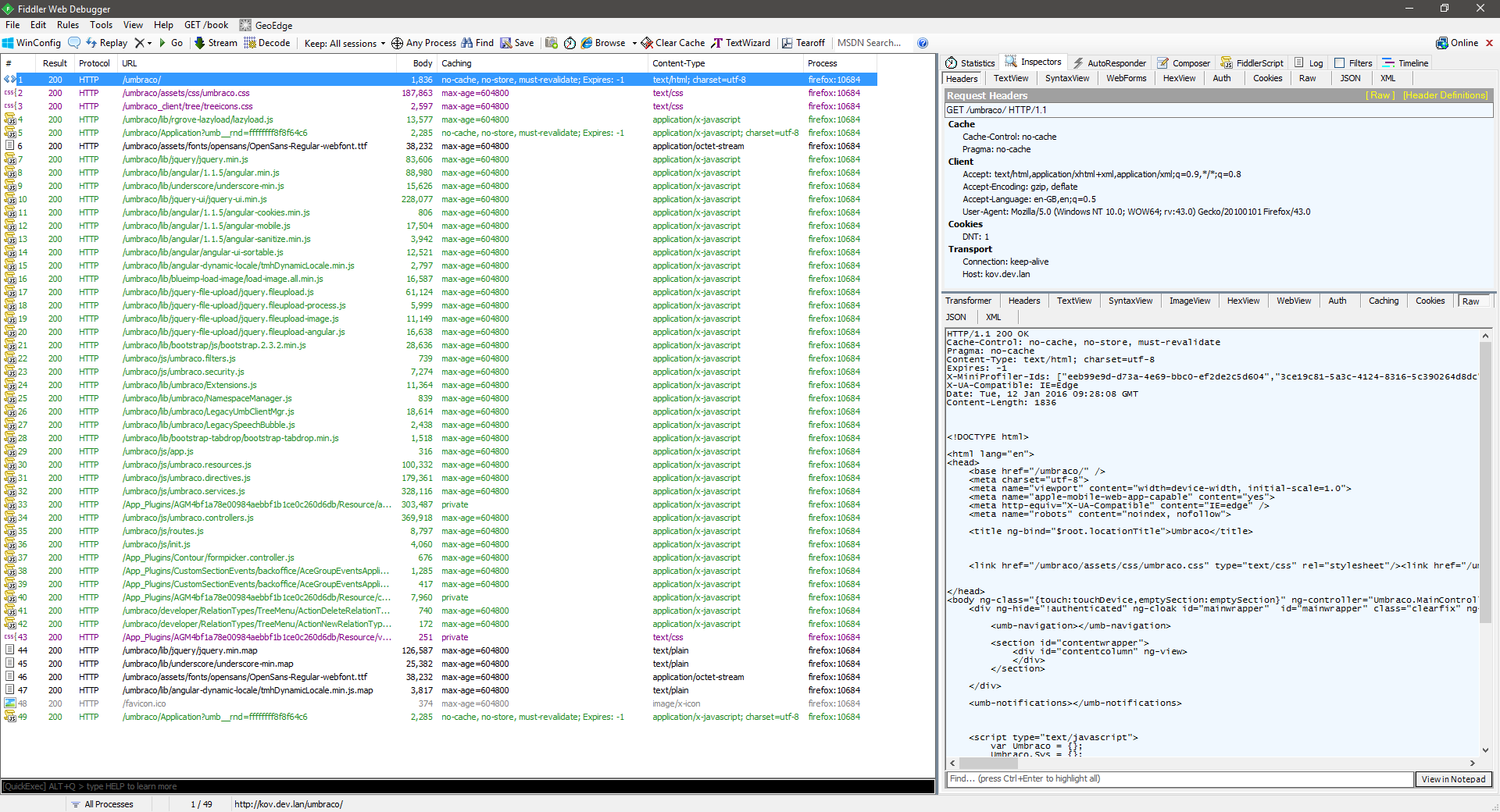This screenshot has width=1500, height=812.
Task: Open the Log tab
Action: click(x=1309, y=63)
